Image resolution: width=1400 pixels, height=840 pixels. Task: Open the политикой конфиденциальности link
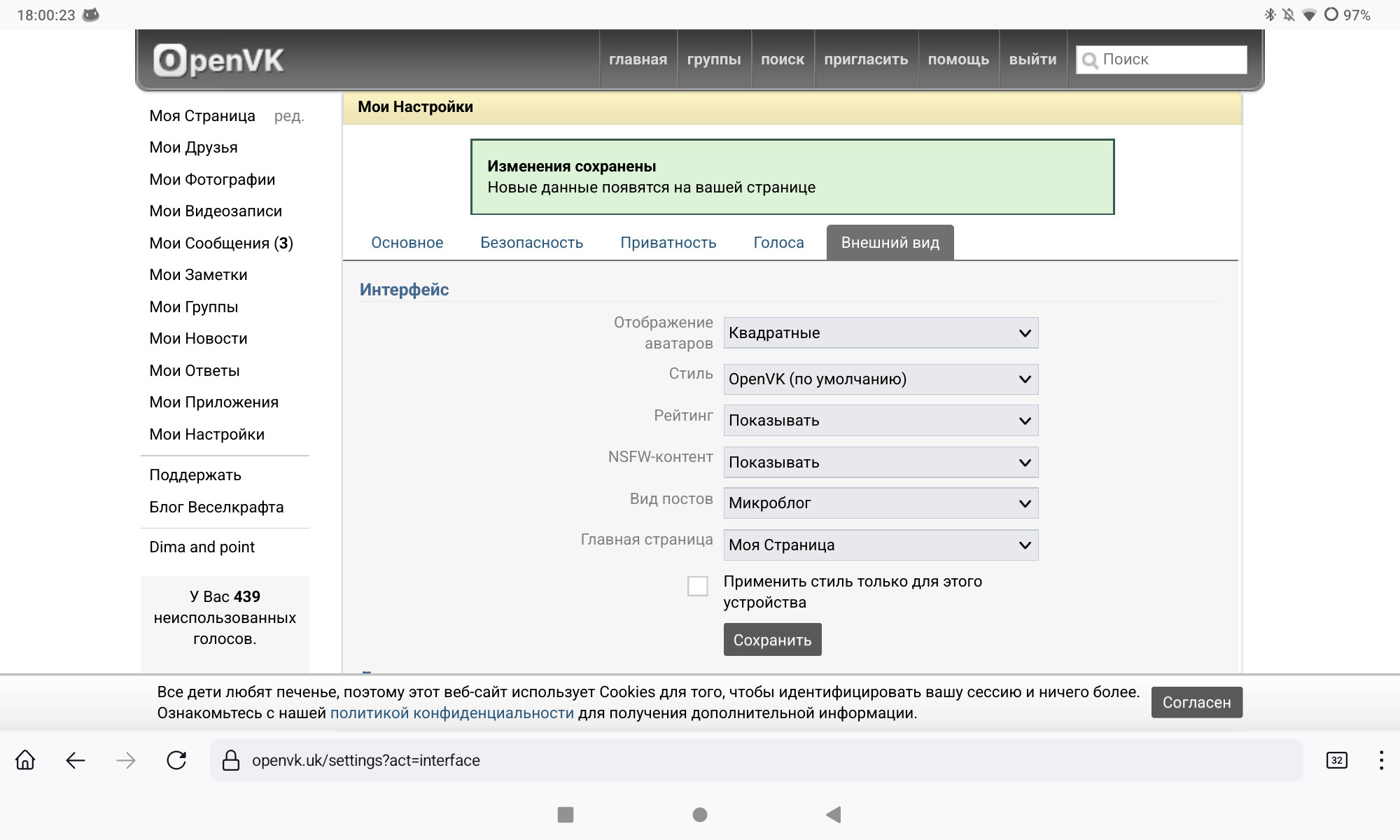click(x=451, y=713)
